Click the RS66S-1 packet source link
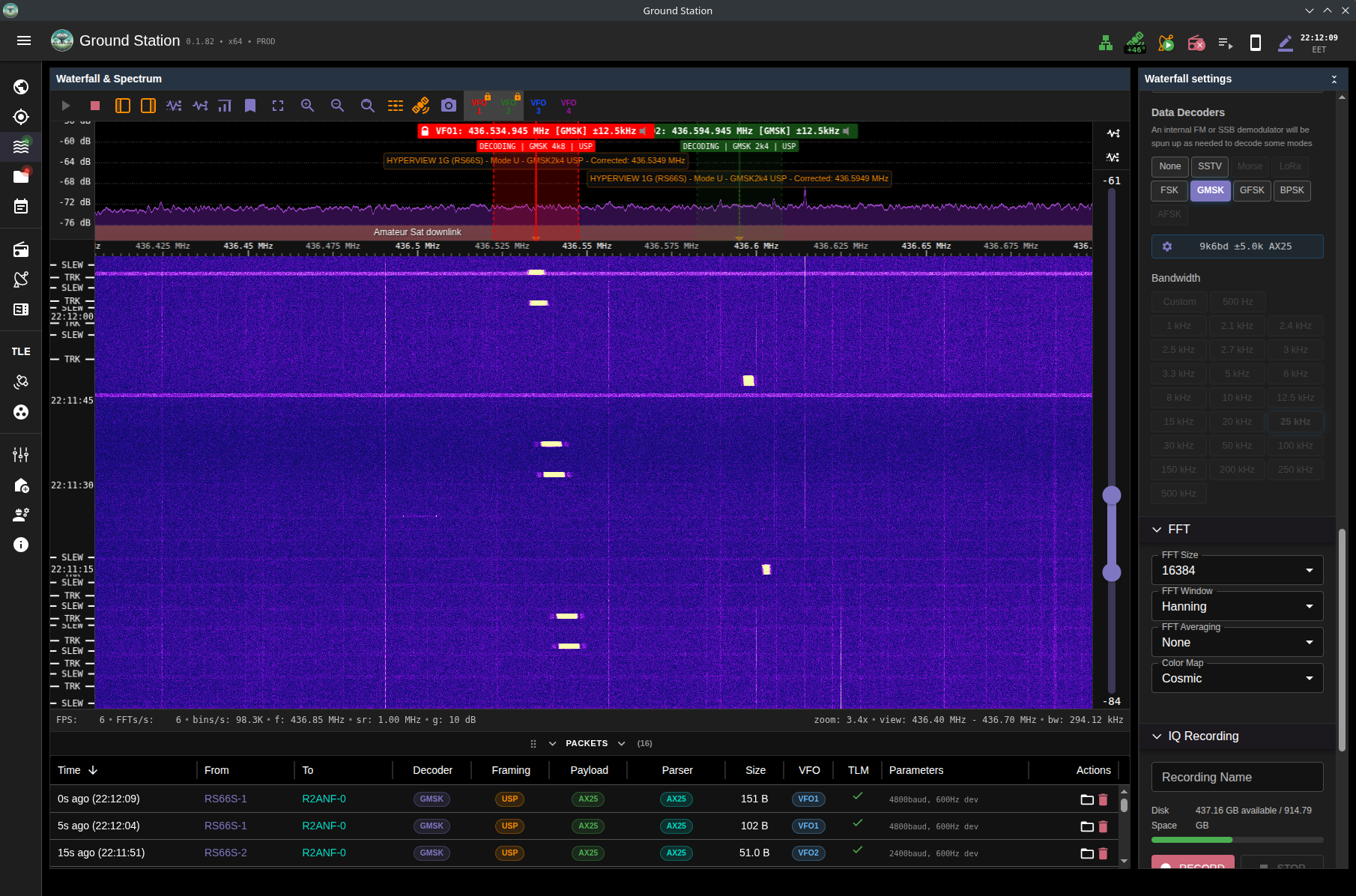 pyautogui.click(x=226, y=799)
